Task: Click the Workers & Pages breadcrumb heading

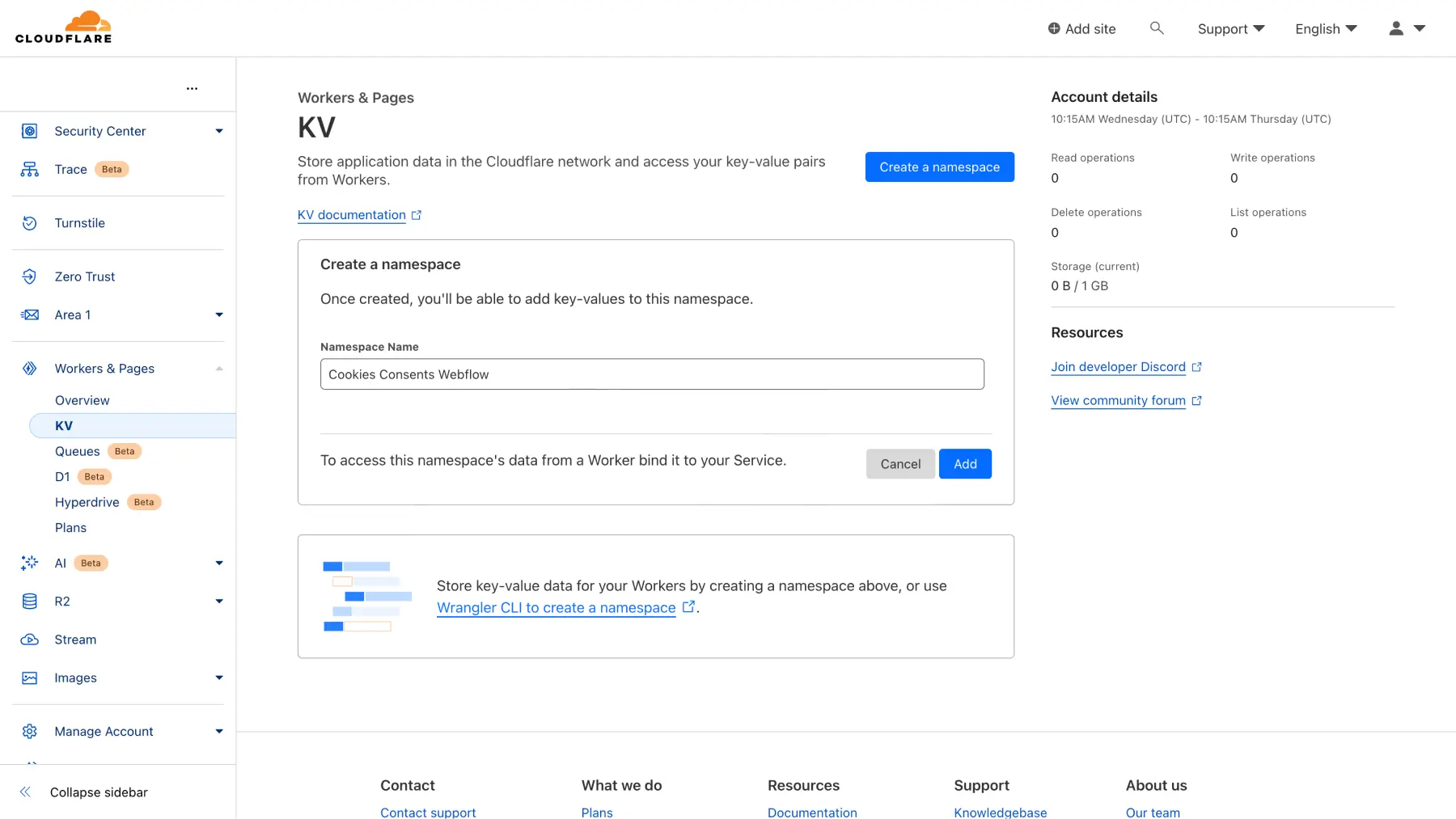Action: pos(356,98)
